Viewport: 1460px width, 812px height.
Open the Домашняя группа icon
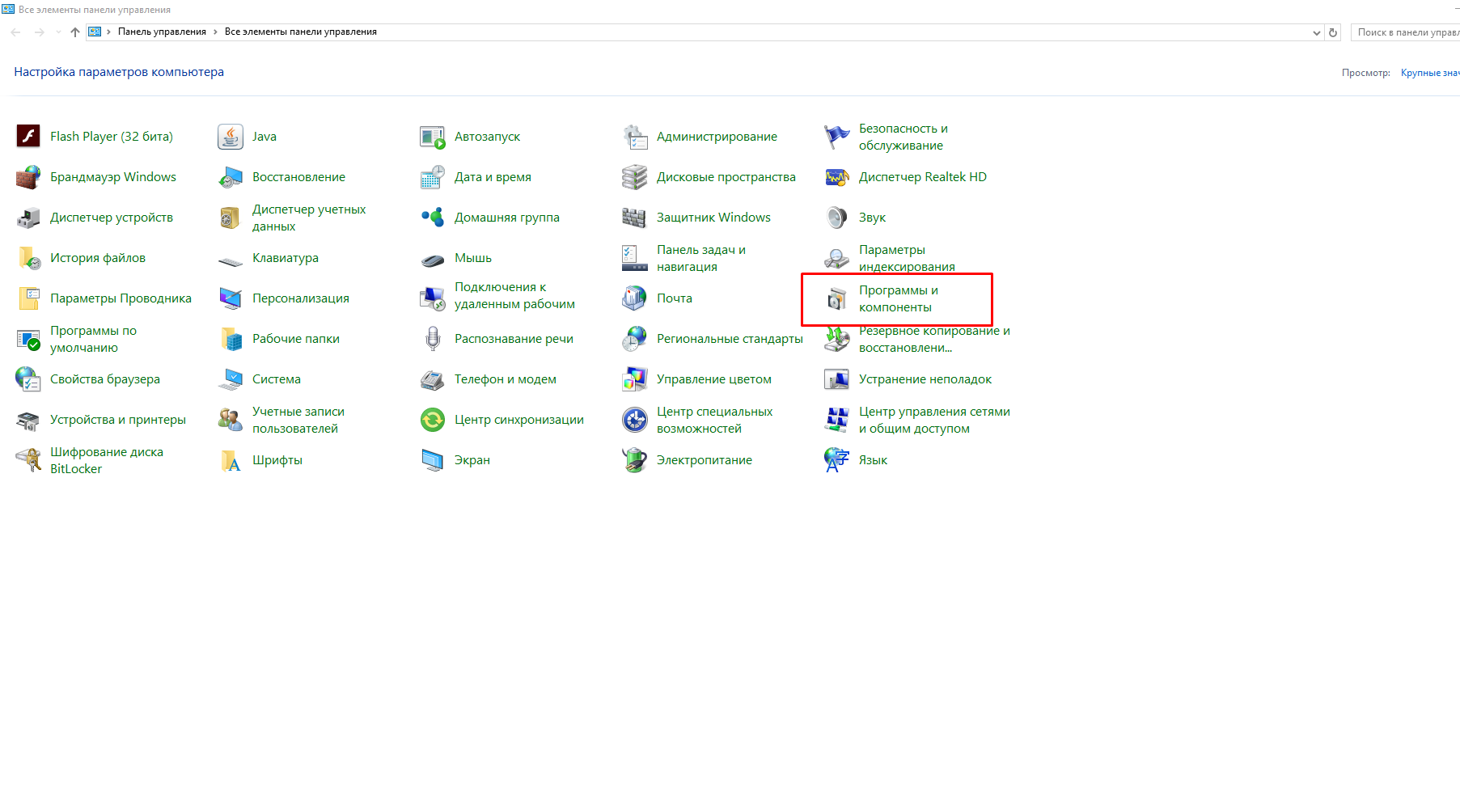click(433, 218)
